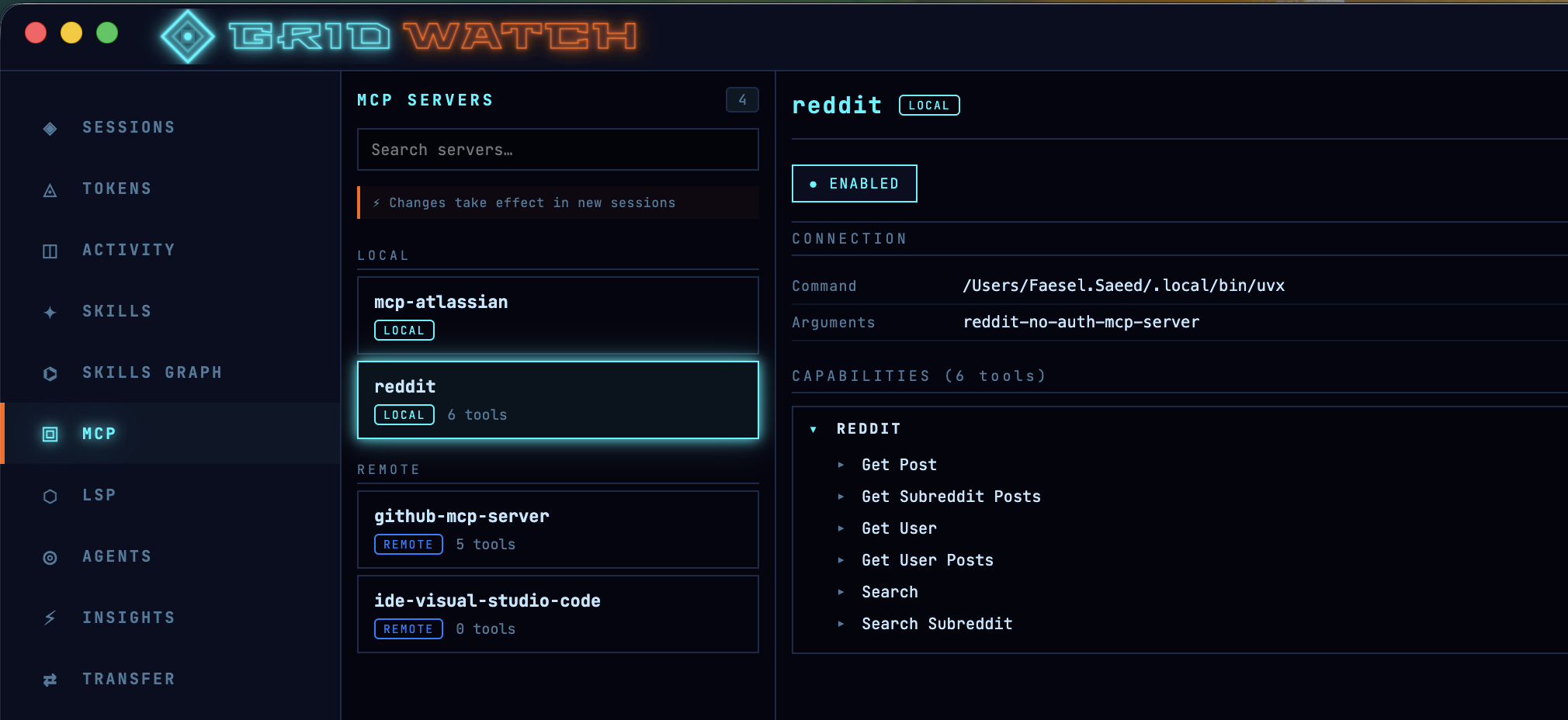The image size is (1568, 720).
Task: Click the Skills Graph hexagon icon
Action: click(50, 373)
